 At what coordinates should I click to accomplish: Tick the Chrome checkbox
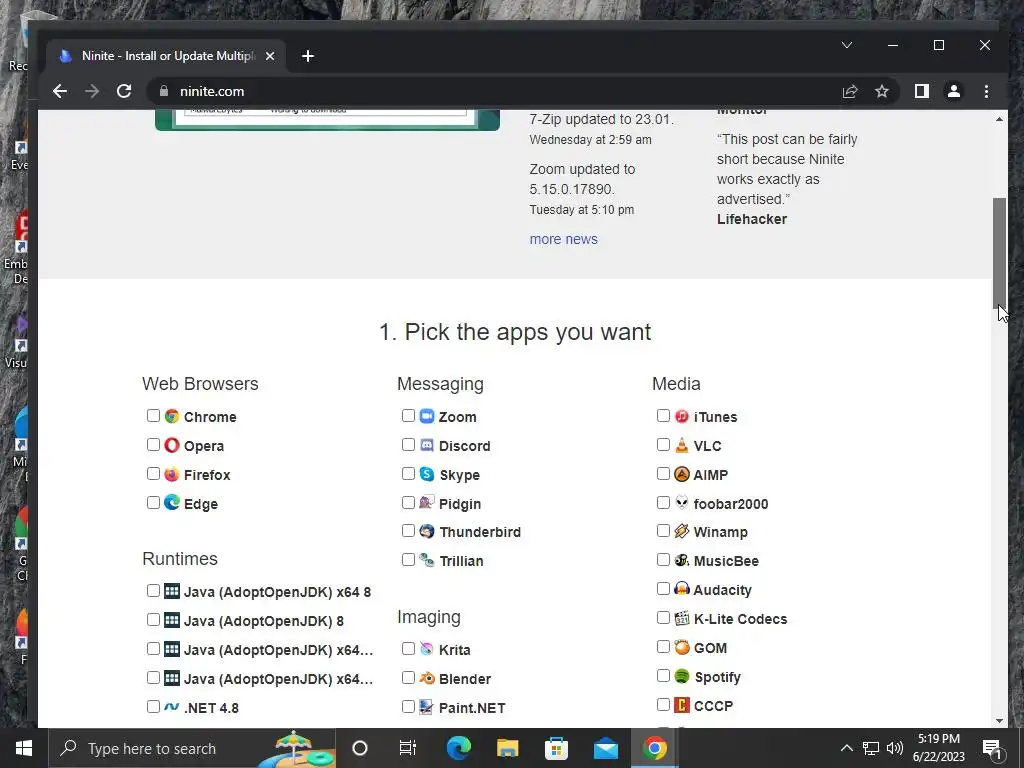pyautogui.click(x=153, y=415)
